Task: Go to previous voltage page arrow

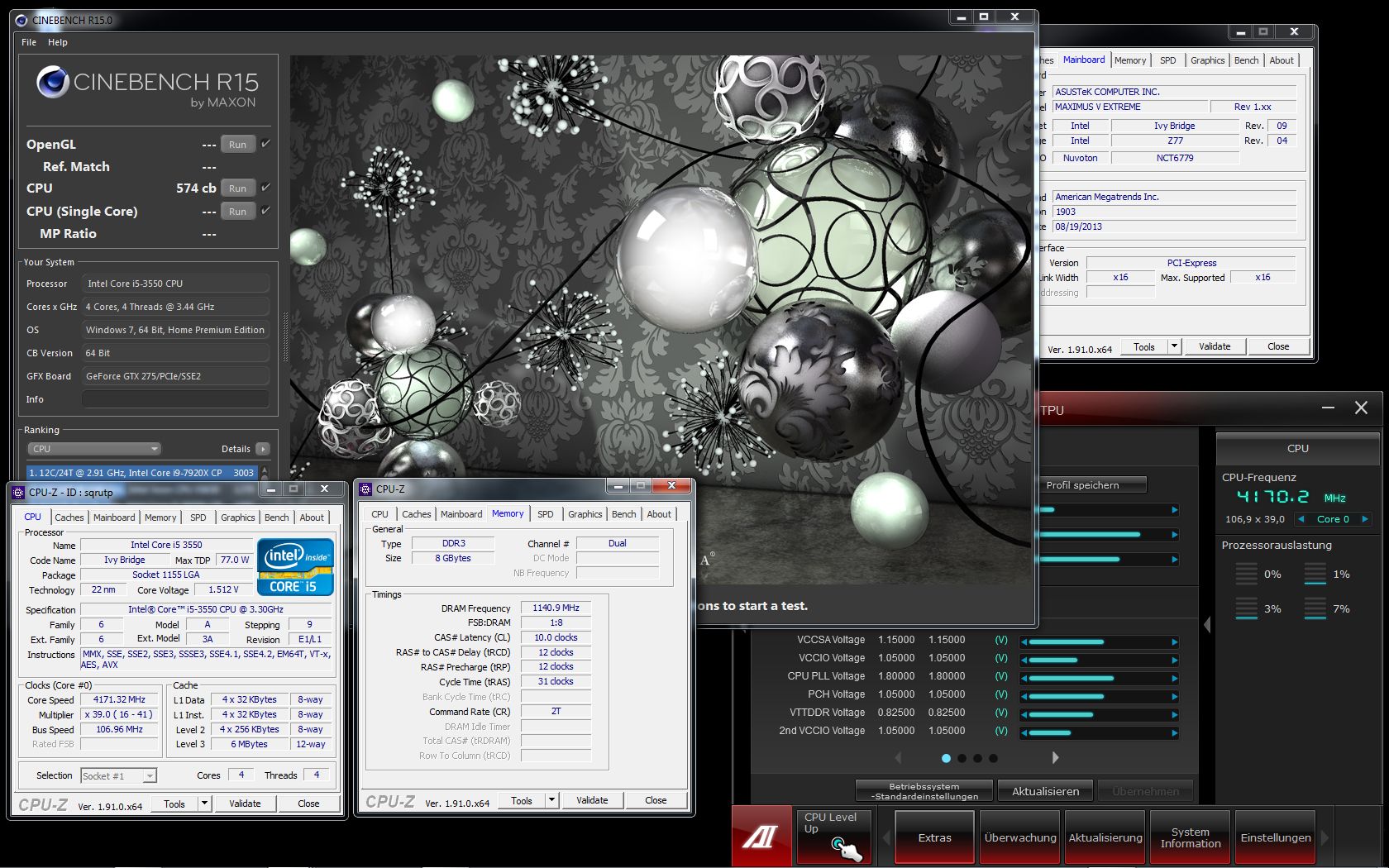Action: click(898, 757)
